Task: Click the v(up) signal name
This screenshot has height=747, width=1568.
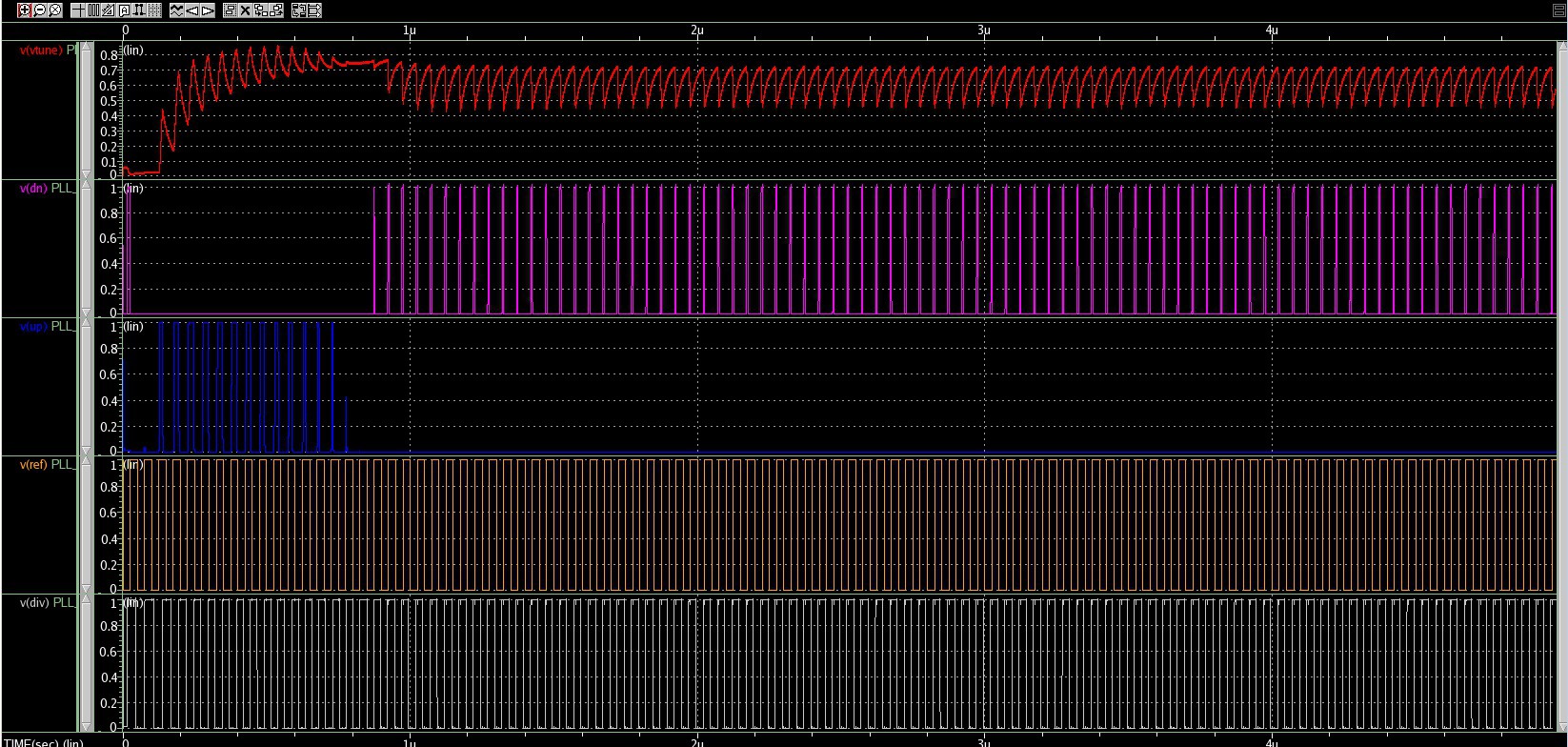Action: click(x=32, y=327)
